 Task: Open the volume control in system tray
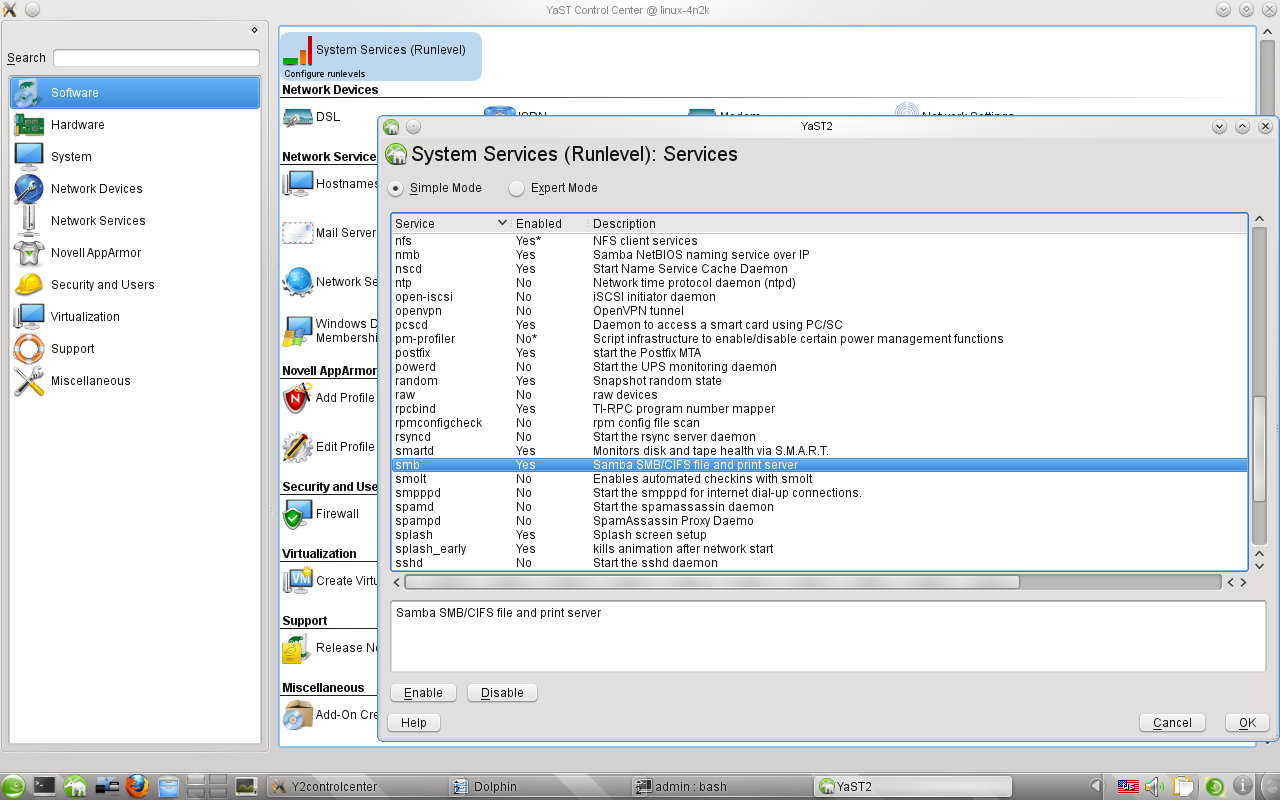(x=1153, y=786)
